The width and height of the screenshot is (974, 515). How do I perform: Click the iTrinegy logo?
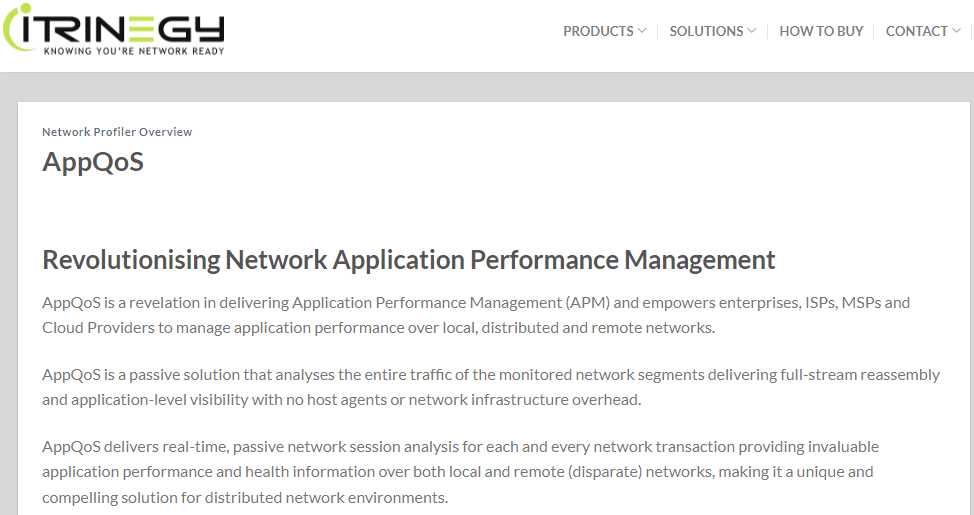tap(114, 29)
